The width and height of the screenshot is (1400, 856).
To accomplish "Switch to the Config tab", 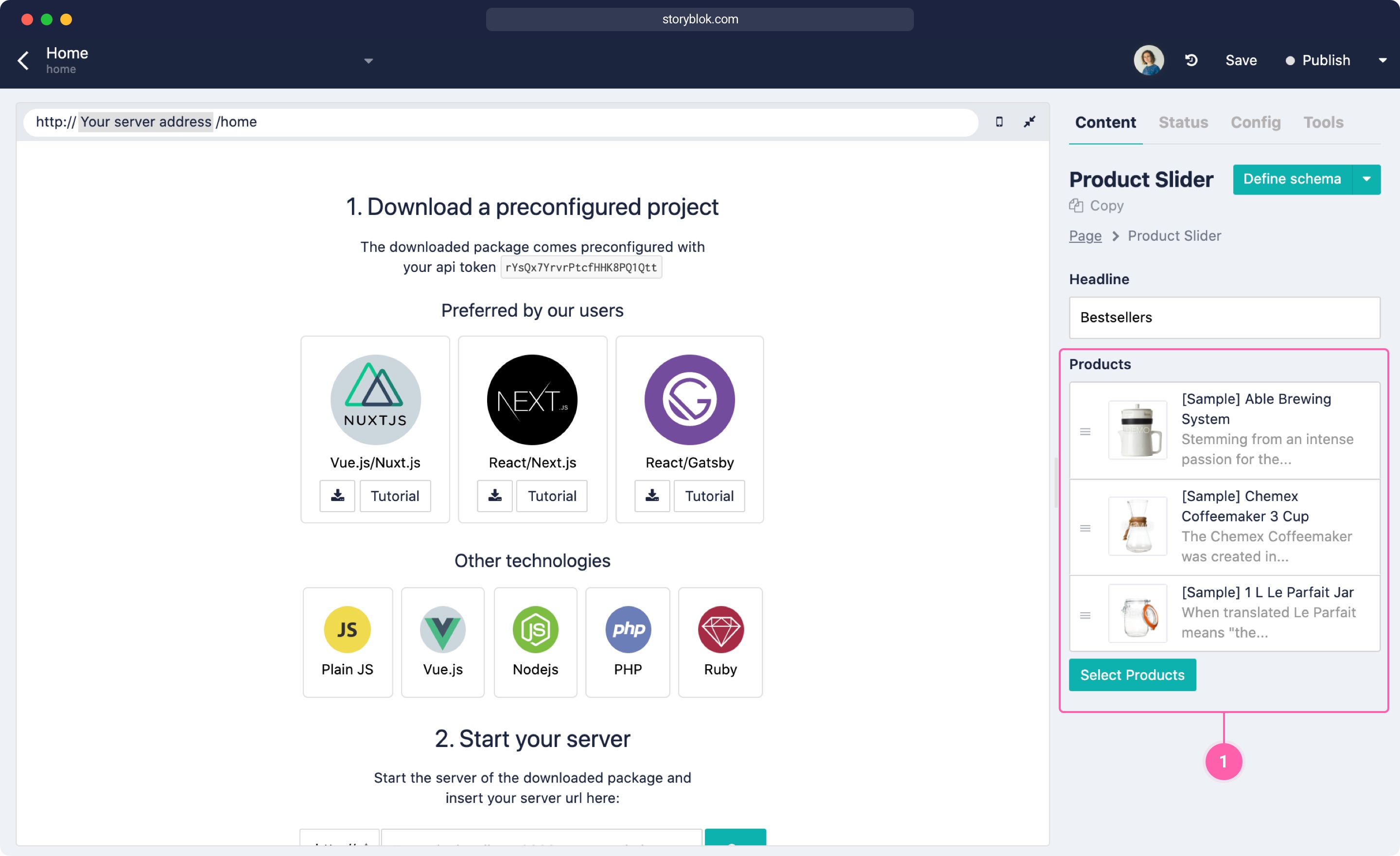I will click(x=1255, y=122).
